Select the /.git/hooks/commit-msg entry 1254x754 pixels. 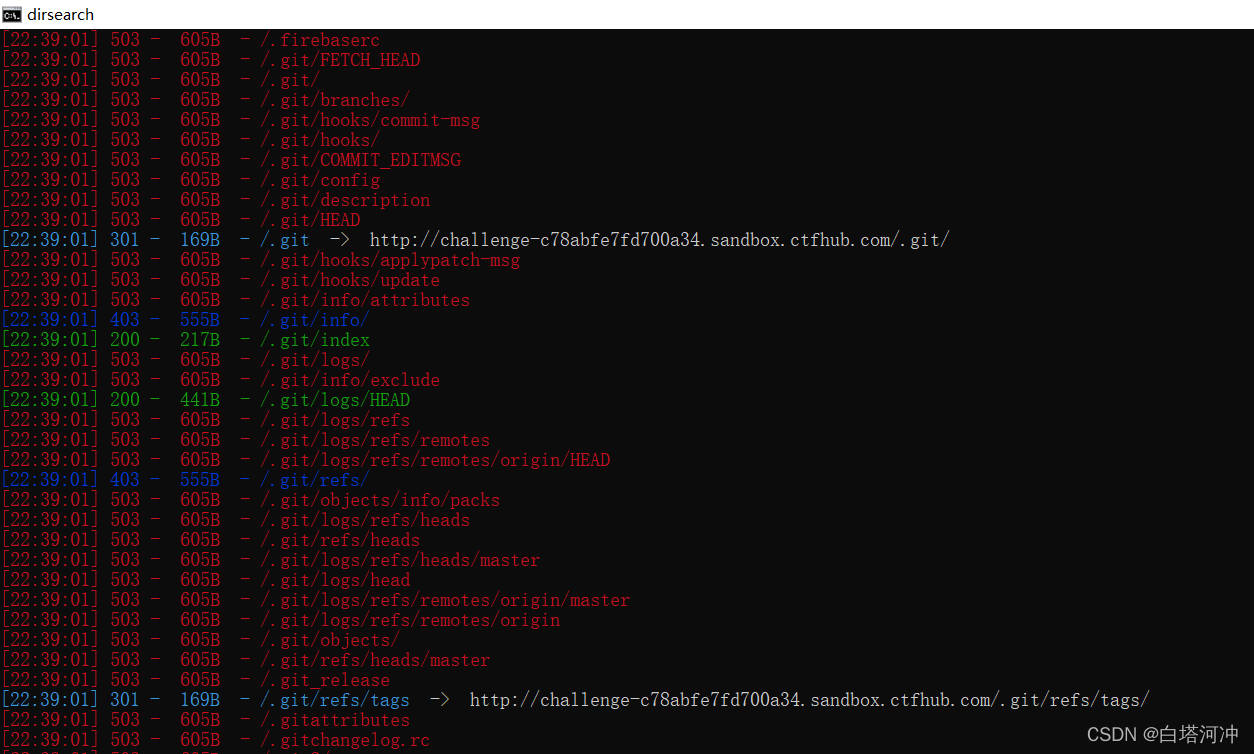(x=370, y=119)
